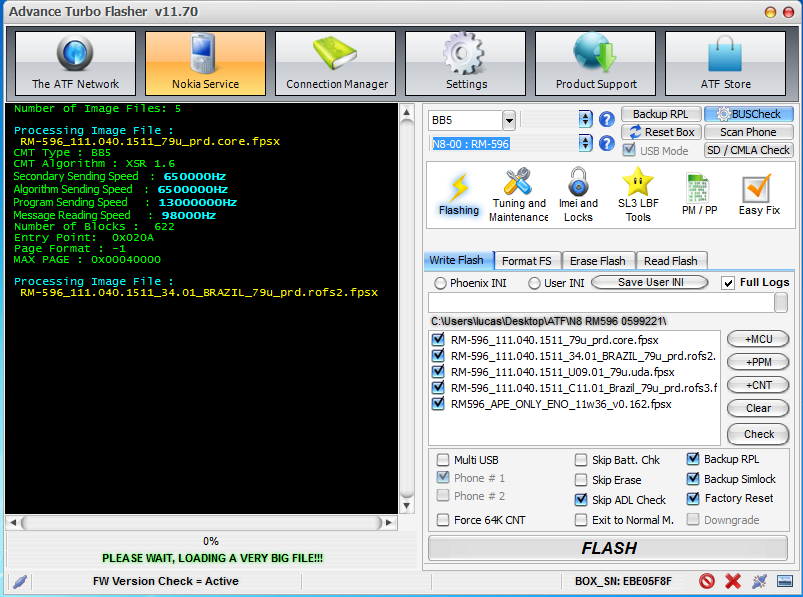
Task: Open Tuning and Maintenance tools
Action: coord(518,195)
